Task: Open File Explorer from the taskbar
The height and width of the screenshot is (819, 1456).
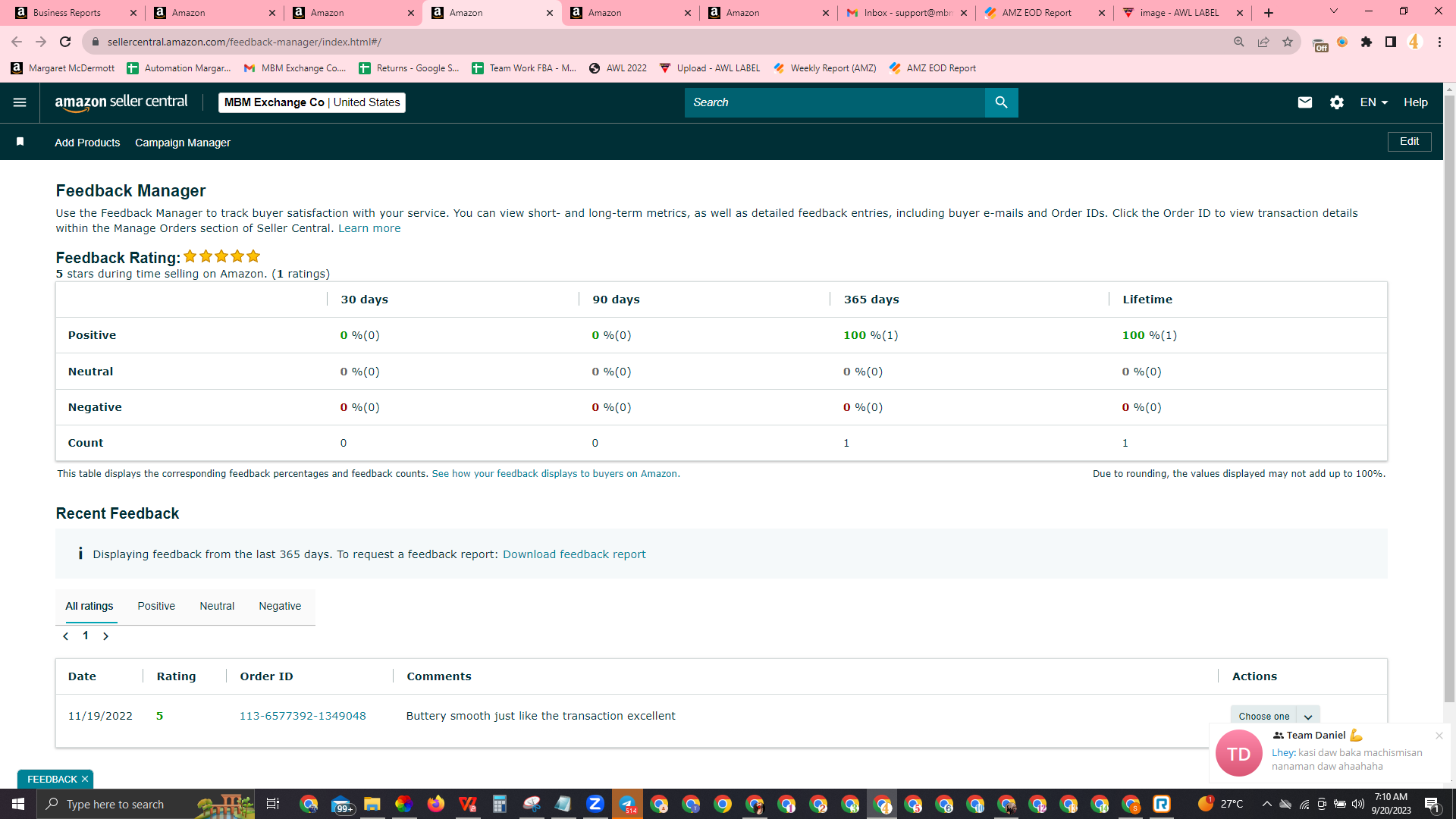Action: [372, 804]
